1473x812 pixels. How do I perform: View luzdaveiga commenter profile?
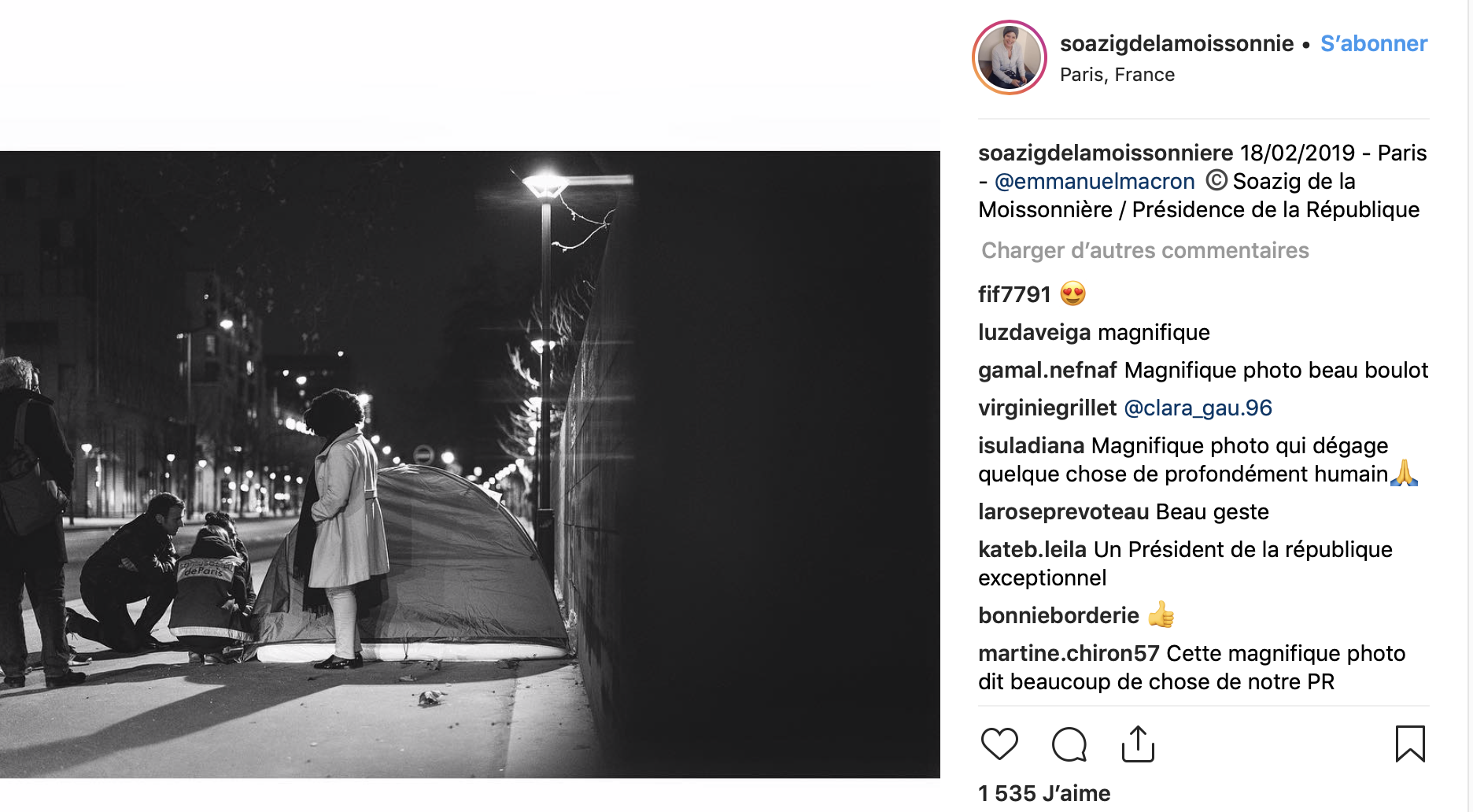[1034, 332]
